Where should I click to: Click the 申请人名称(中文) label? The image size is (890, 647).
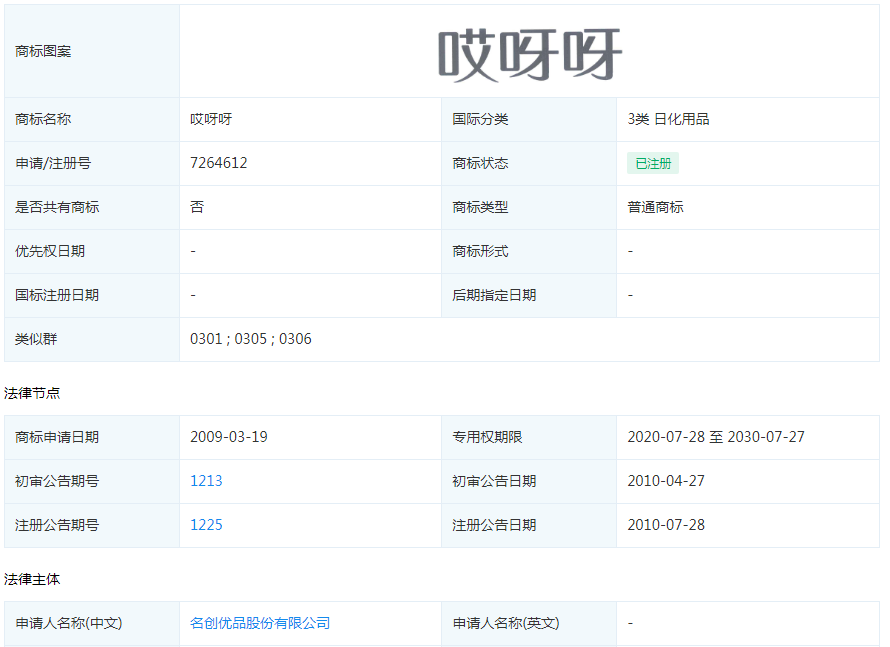pos(69,623)
